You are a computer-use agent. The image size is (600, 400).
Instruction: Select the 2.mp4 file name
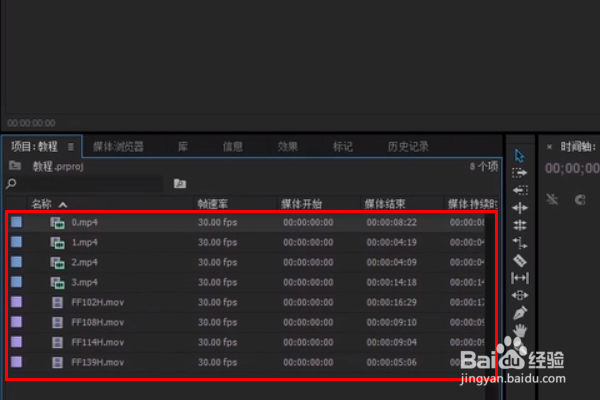(85, 262)
